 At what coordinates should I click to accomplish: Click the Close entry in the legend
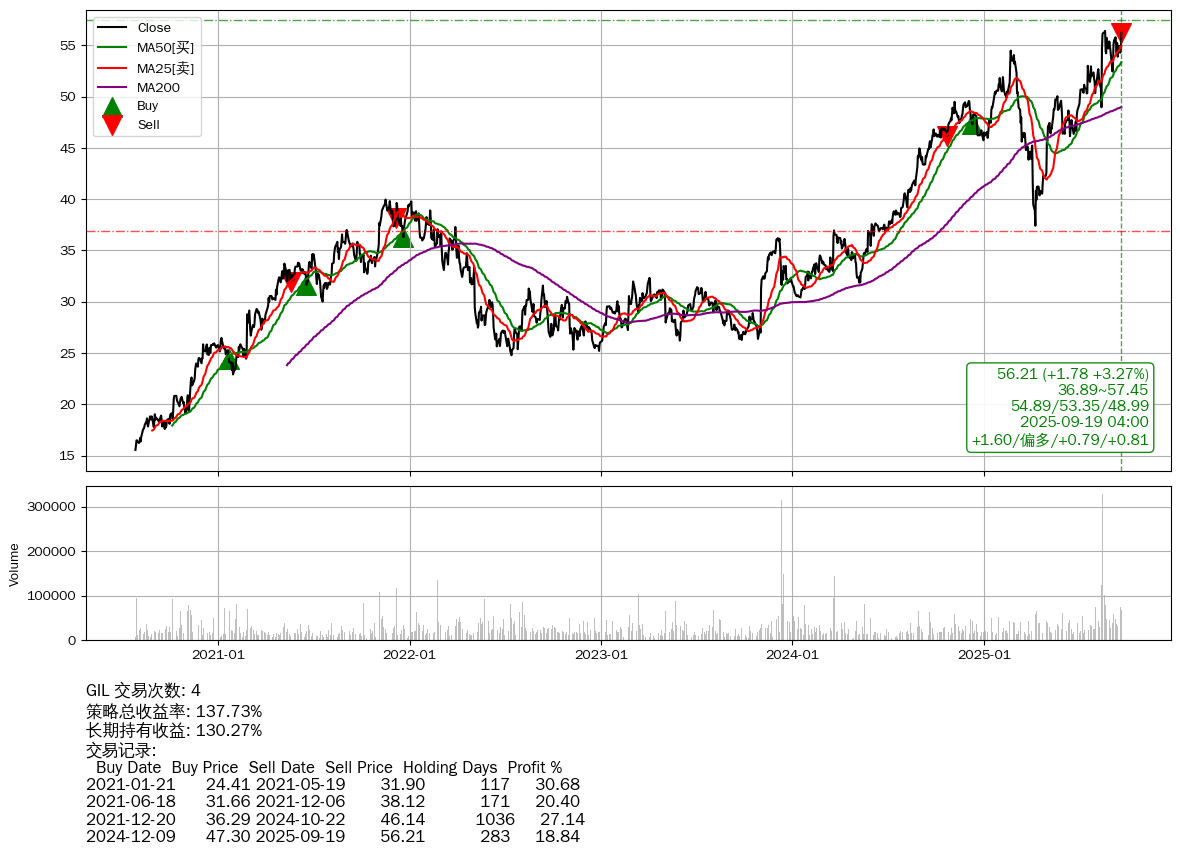pyautogui.click(x=153, y=28)
